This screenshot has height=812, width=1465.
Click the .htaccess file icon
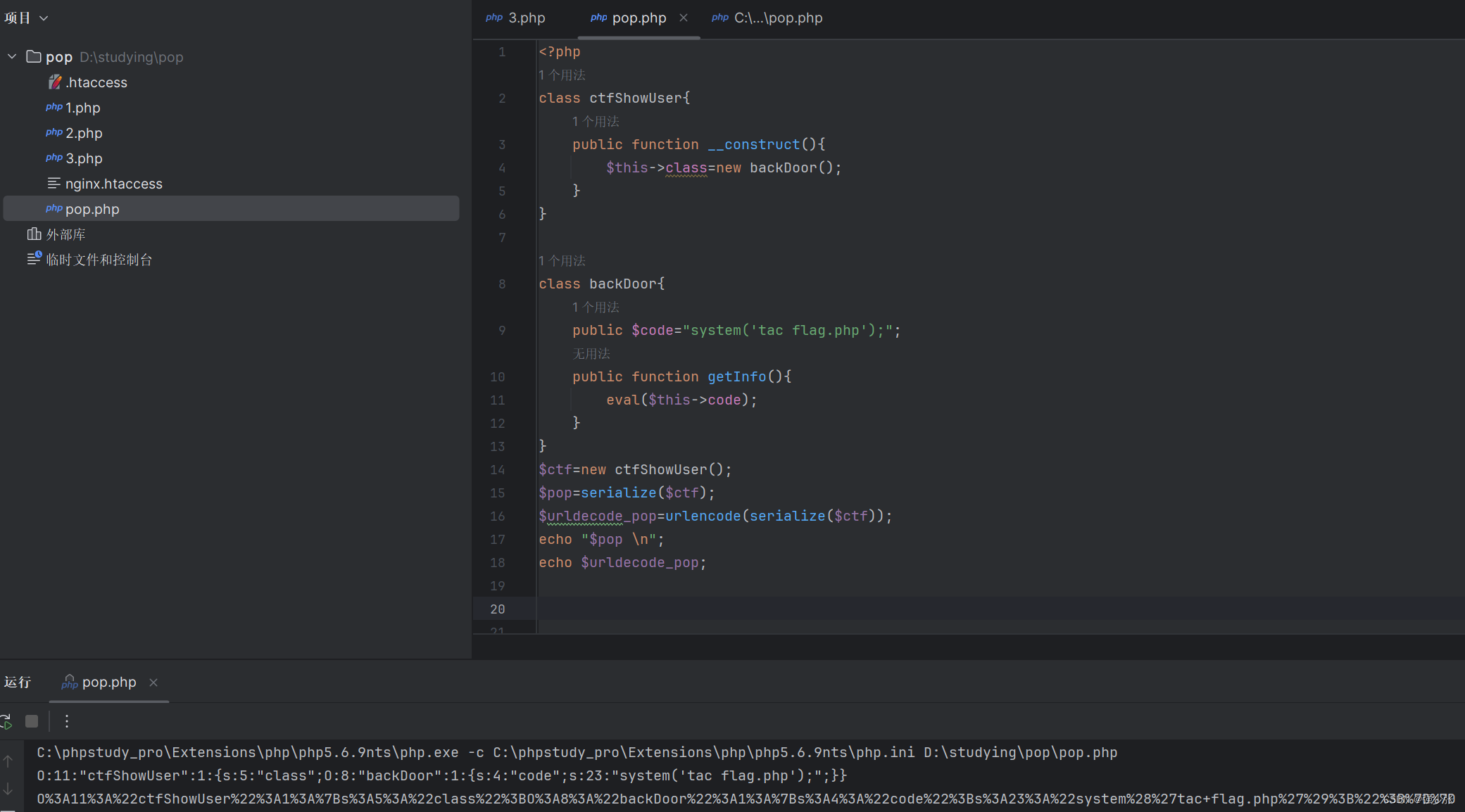click(x=54, y=82)
